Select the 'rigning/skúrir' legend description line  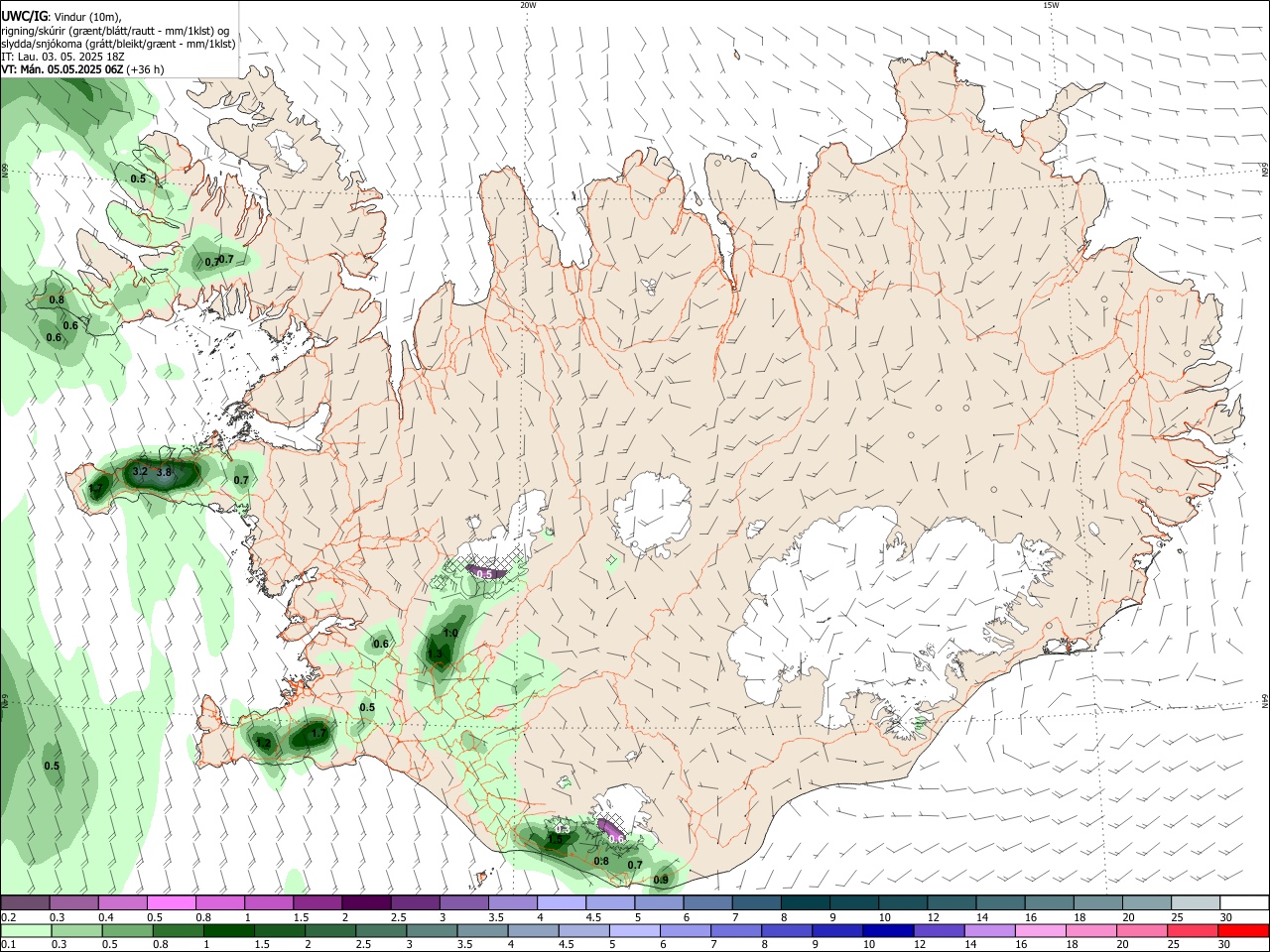pyautogui.click(x=115, y=31)
